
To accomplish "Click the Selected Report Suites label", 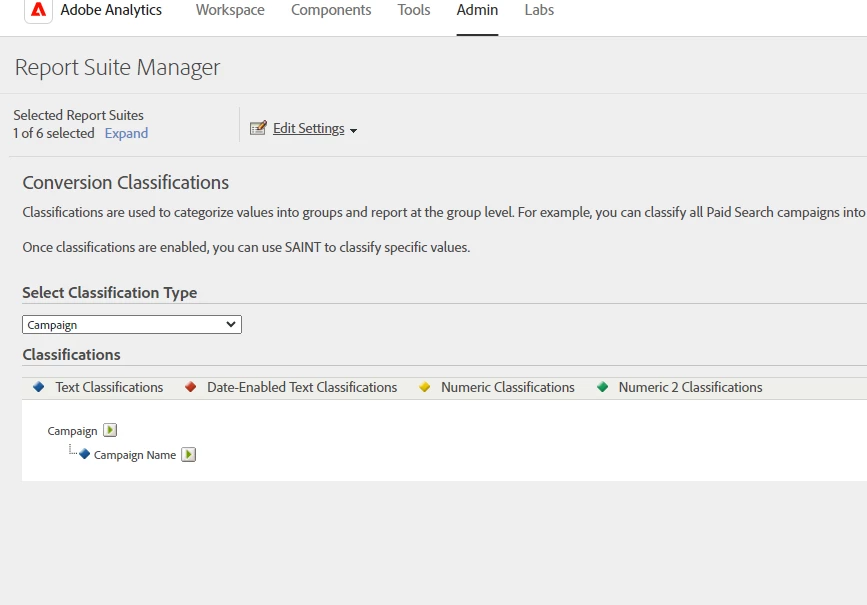I will click(79, 115).
